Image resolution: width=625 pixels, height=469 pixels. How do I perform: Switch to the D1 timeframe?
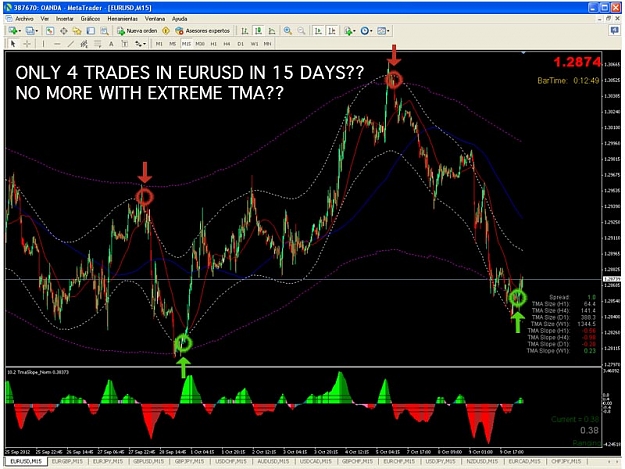[x=241, y=44]
